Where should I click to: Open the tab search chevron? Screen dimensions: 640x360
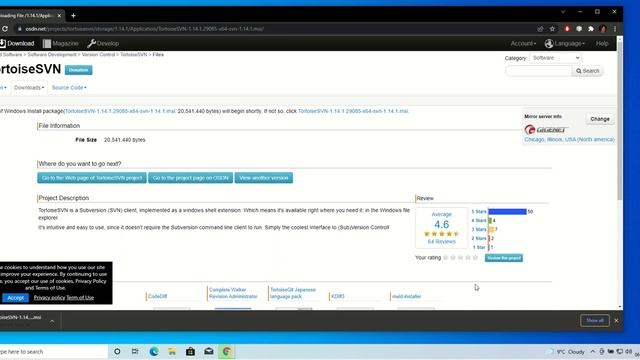(563, 12)
